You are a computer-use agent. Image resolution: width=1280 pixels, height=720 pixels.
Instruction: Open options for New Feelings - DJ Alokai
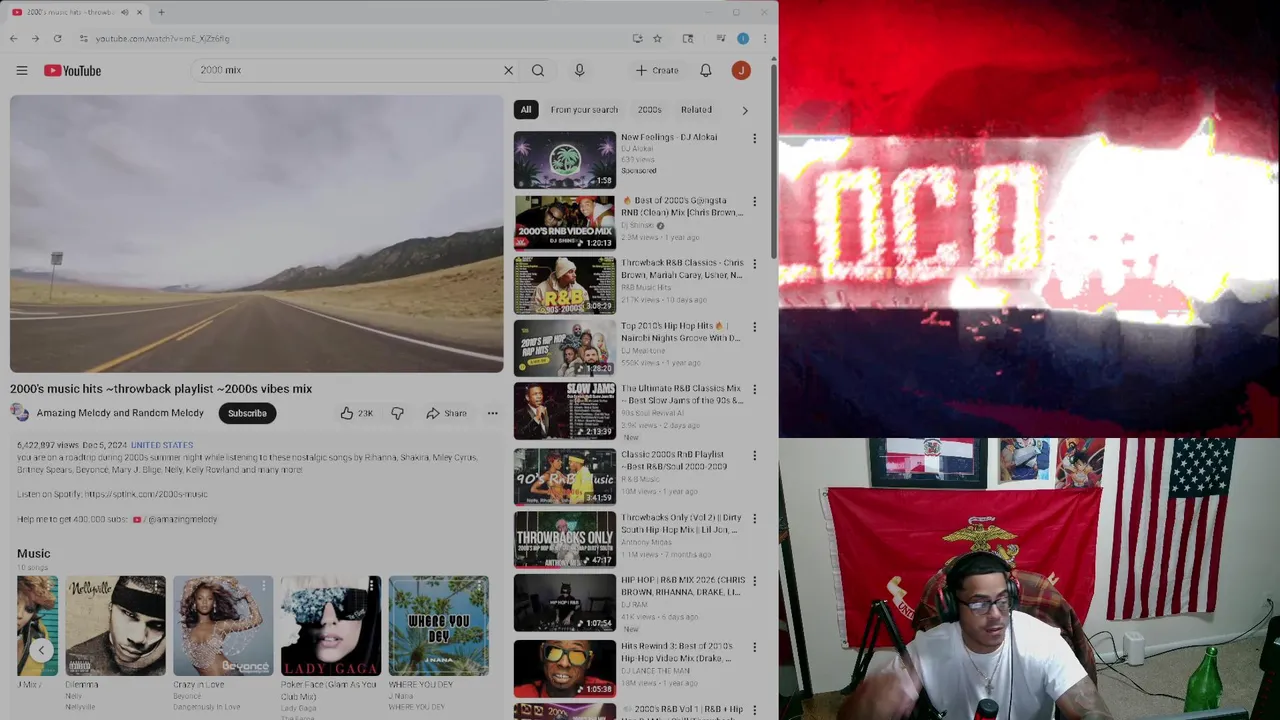(x=754, y=138)
